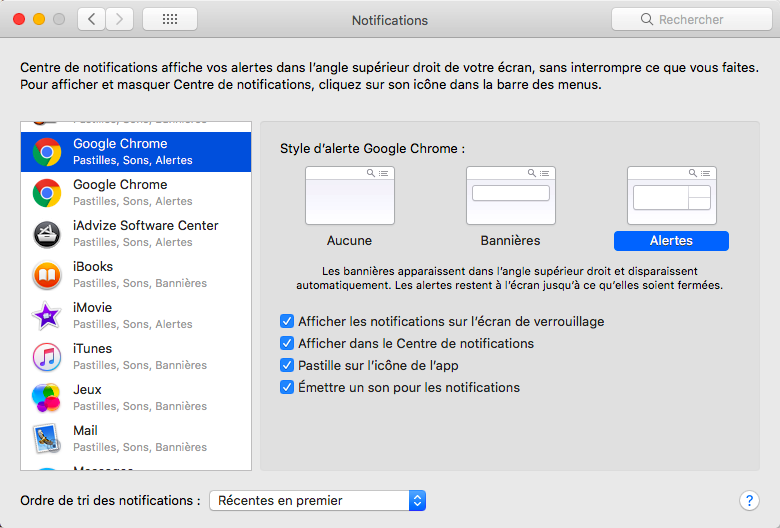Image resolution: width=780 pixels, height=528 pixels.
Task: Click 'Pastilles, Sons, Bannières' under iBooks
Action: [140, 283]
